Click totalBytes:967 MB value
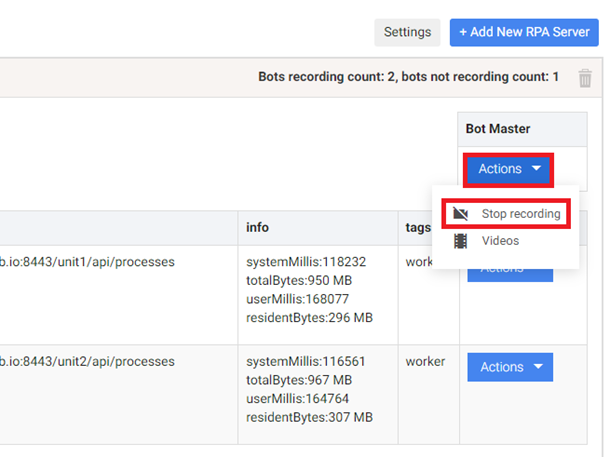This screenshot has height=457, width=610. tap(299, 380)
